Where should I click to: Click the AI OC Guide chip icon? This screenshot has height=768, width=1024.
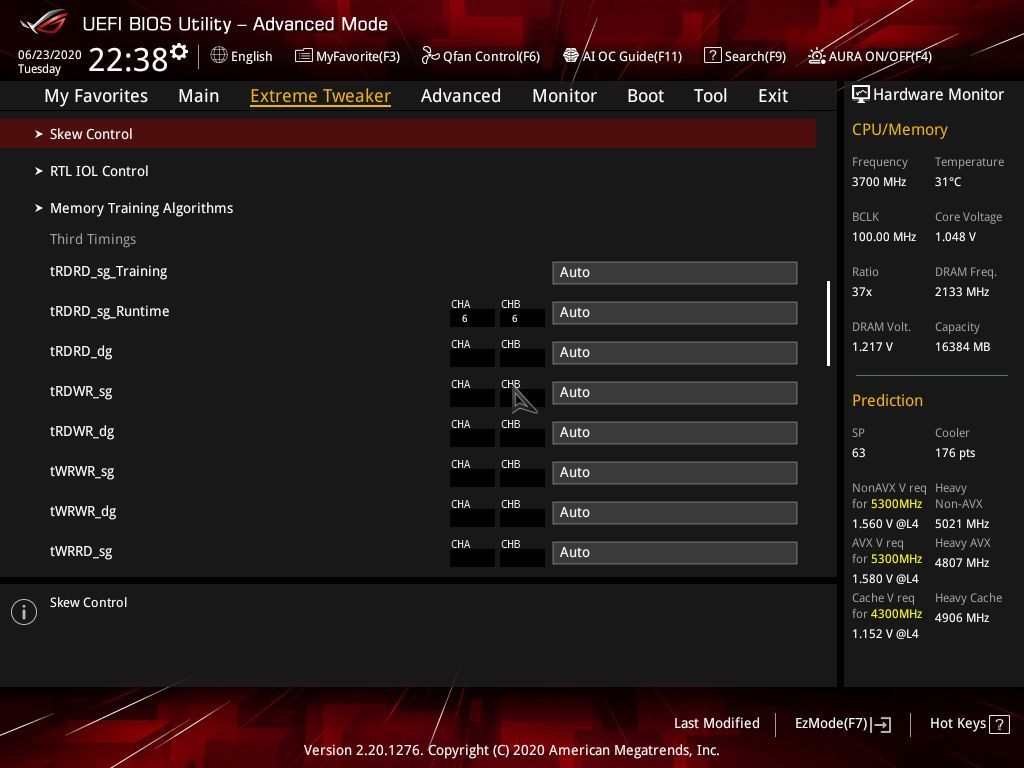click(571, 56)
